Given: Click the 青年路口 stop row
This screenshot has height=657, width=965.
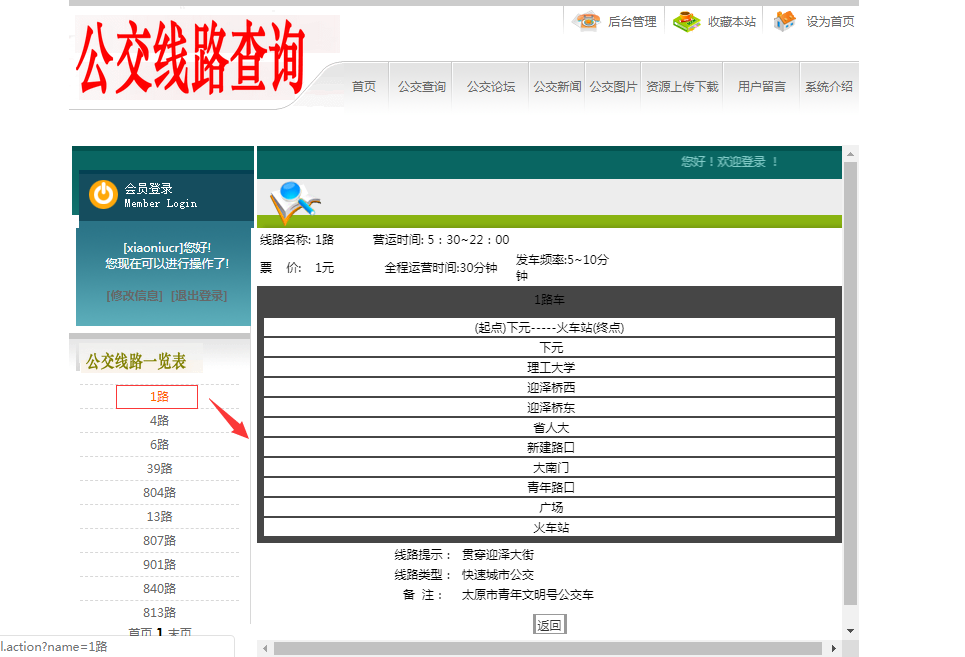Looking at the screenshot, I should tap(550, 487).
